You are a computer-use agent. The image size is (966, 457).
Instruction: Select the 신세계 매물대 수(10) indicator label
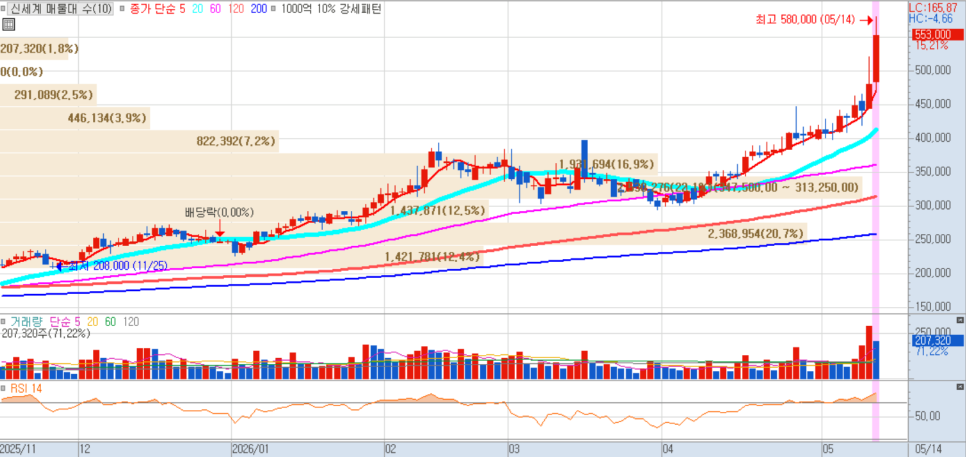62,9
